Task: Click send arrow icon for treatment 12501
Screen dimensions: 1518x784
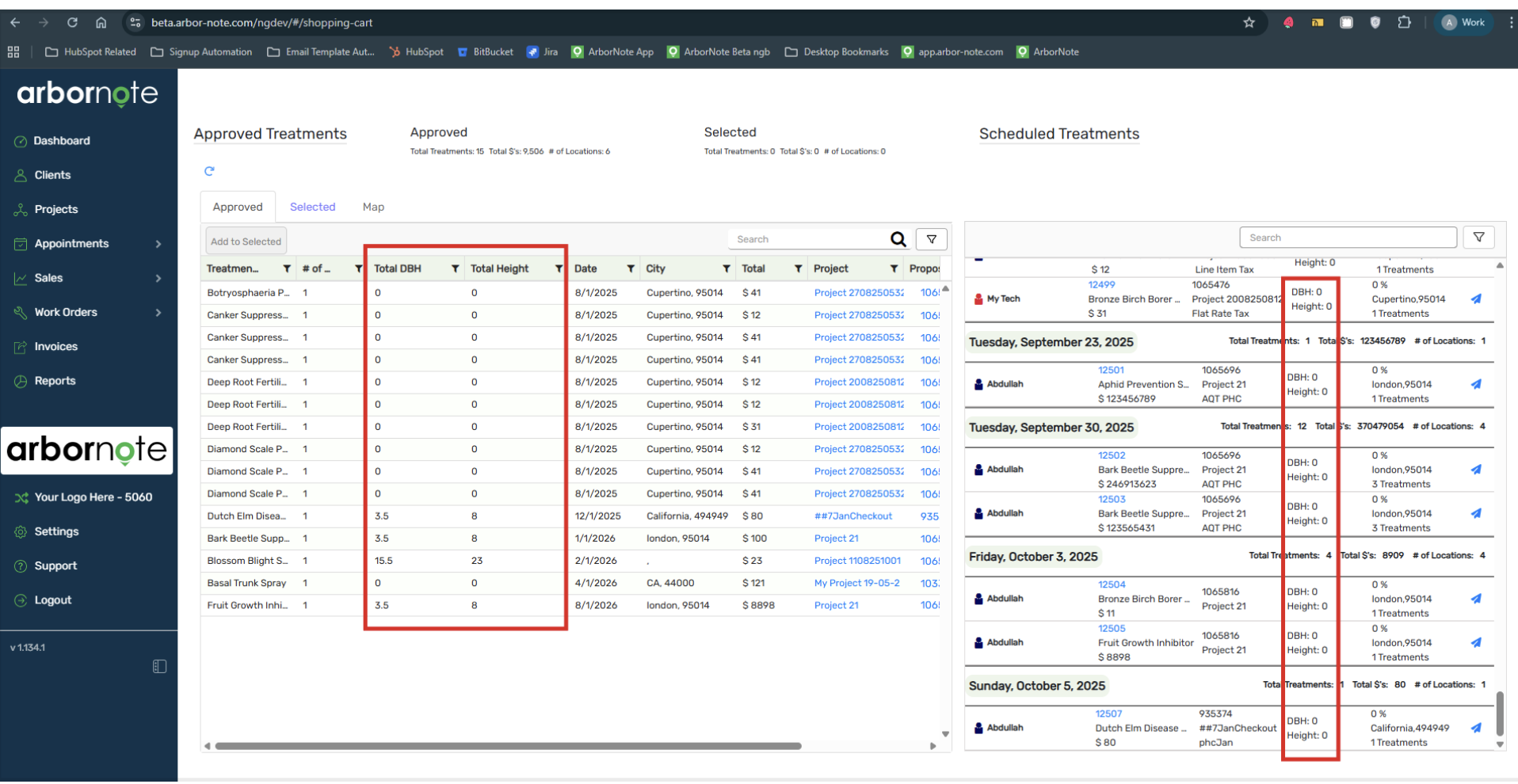Action: [1475, 385]
